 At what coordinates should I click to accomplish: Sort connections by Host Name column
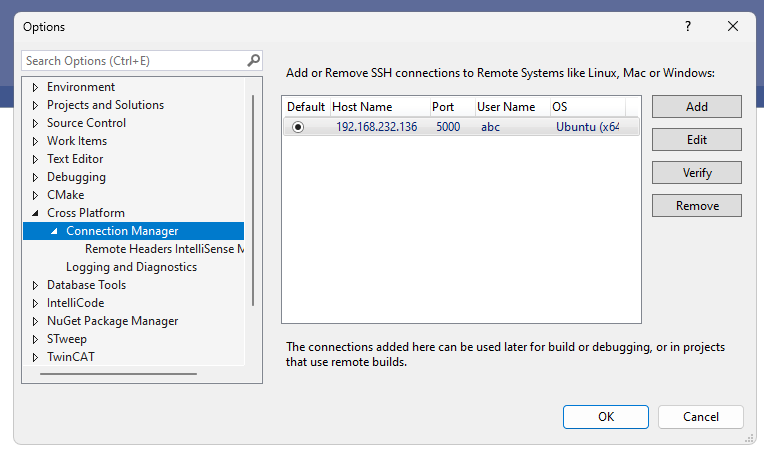[x=380, y=107]
